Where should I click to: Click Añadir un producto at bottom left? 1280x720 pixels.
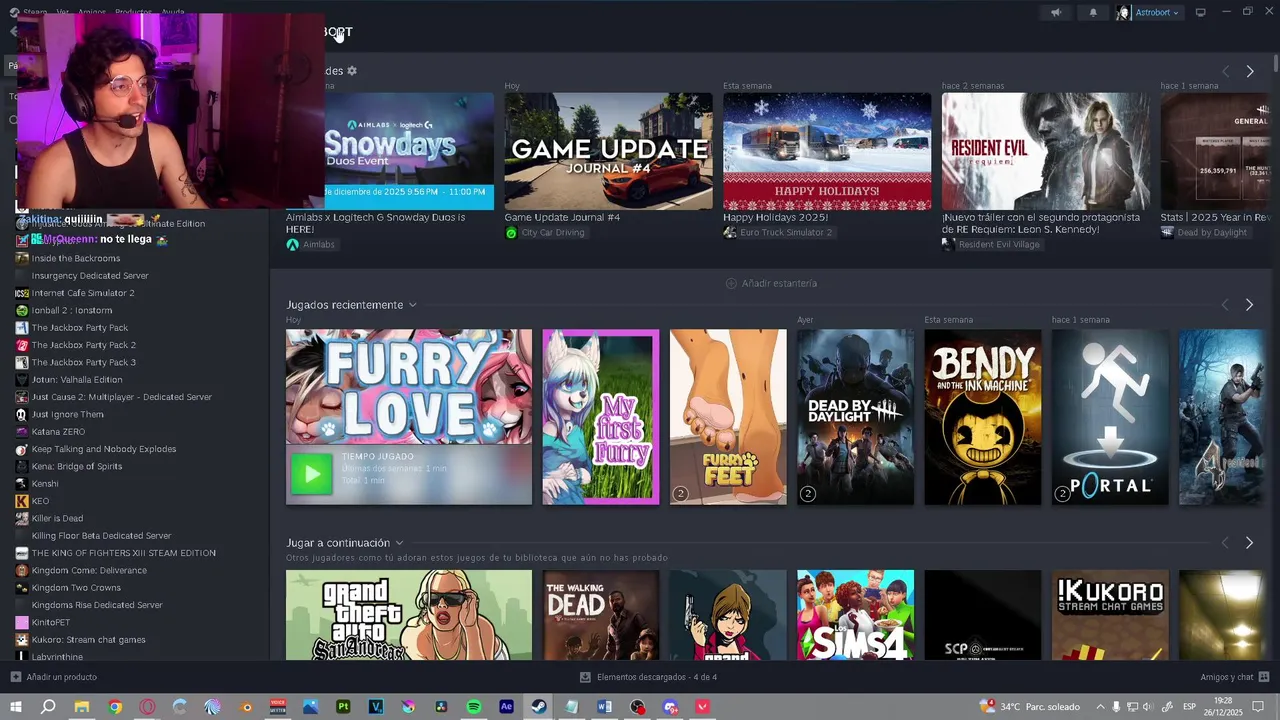coord(54,677)
